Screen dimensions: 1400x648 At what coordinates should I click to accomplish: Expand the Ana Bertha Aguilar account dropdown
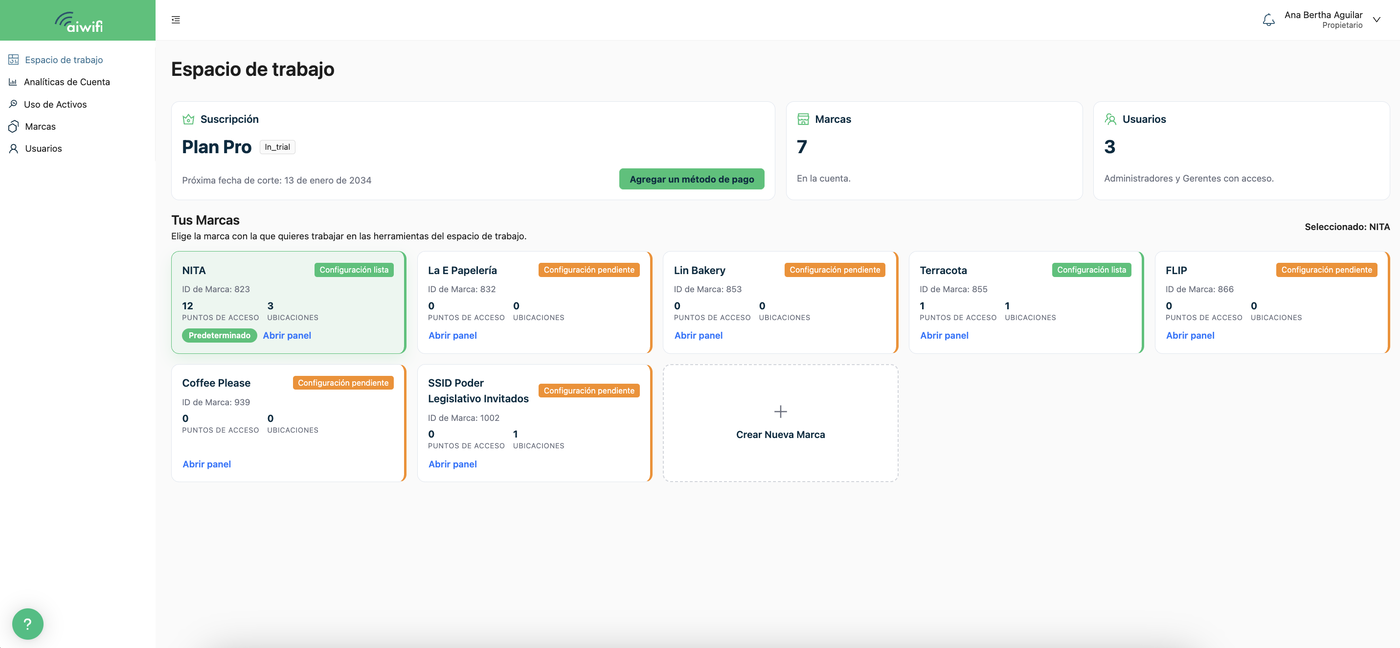point(1376,20)
